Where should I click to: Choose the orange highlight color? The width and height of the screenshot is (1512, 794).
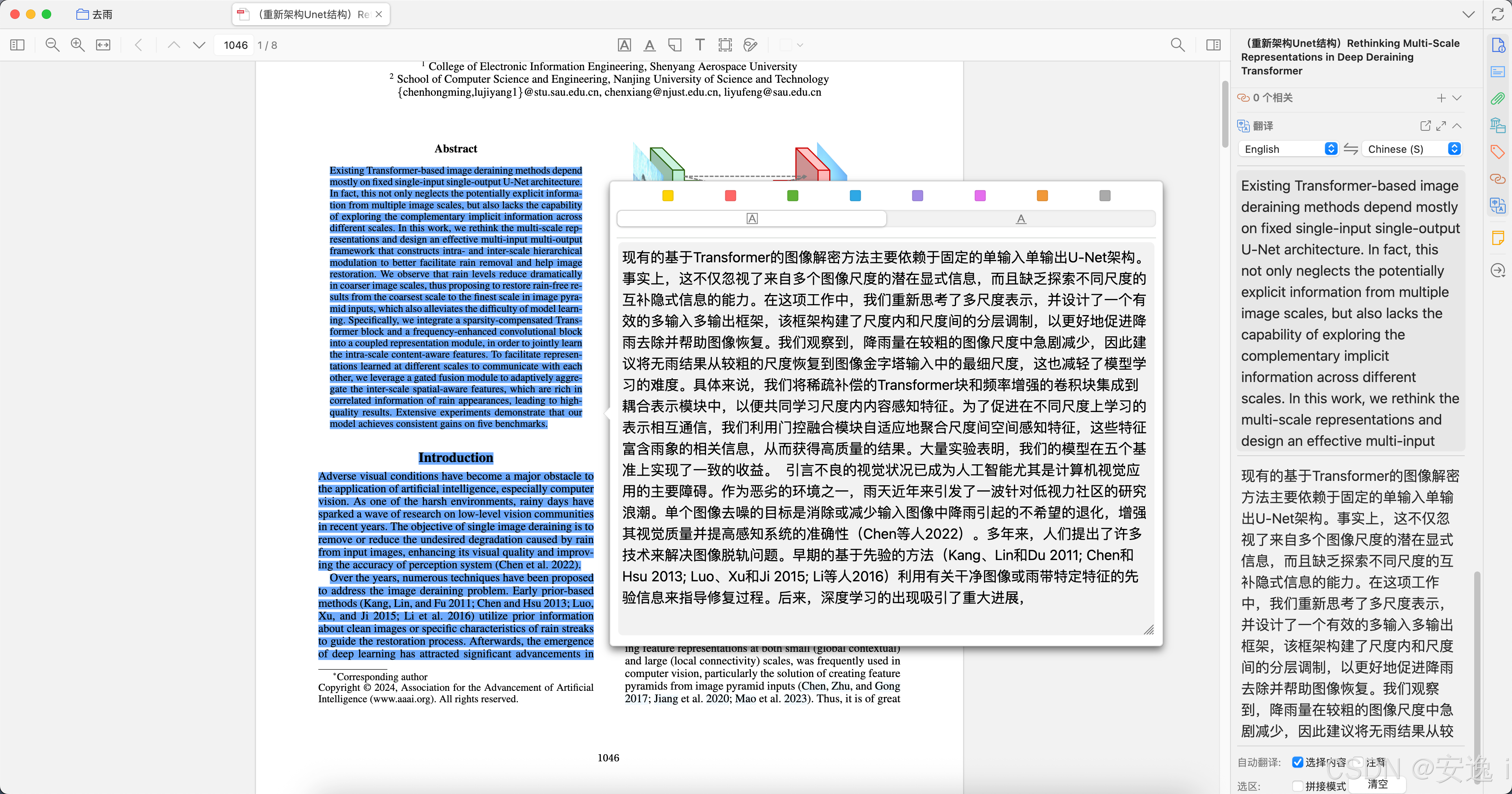pos(1042,196)
